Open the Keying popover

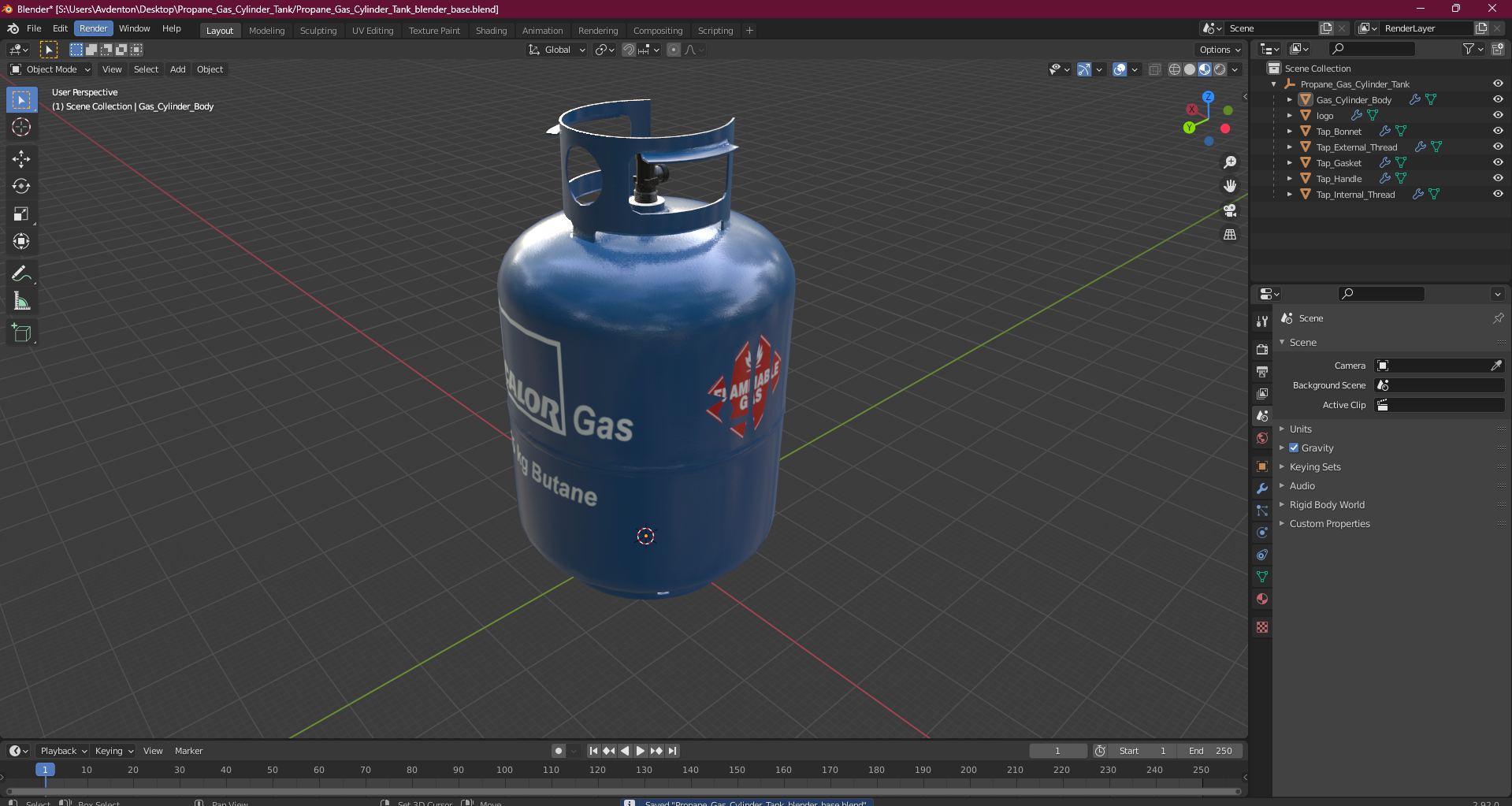click(114, 751)
